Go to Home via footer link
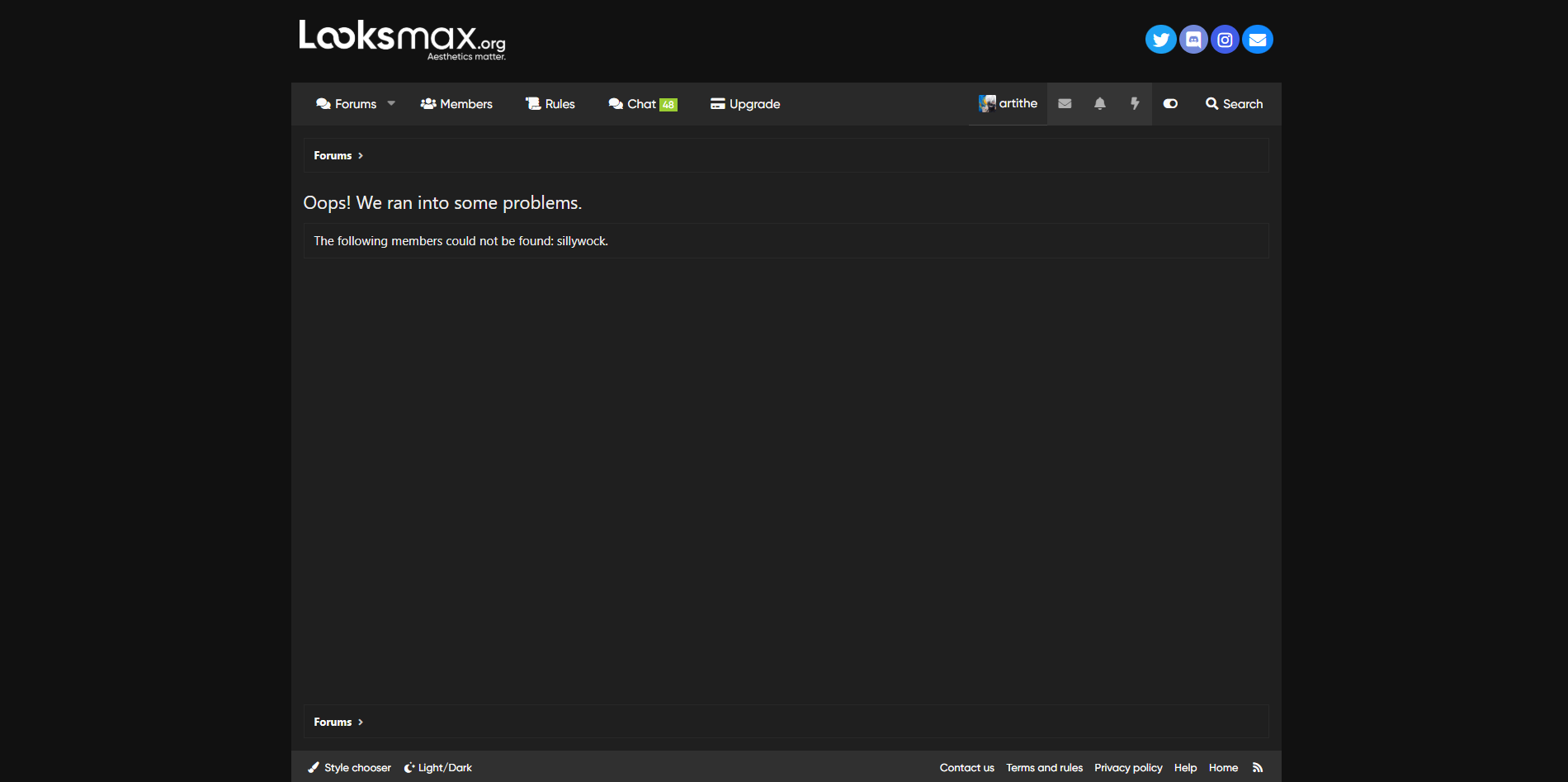 [1223, 768]
